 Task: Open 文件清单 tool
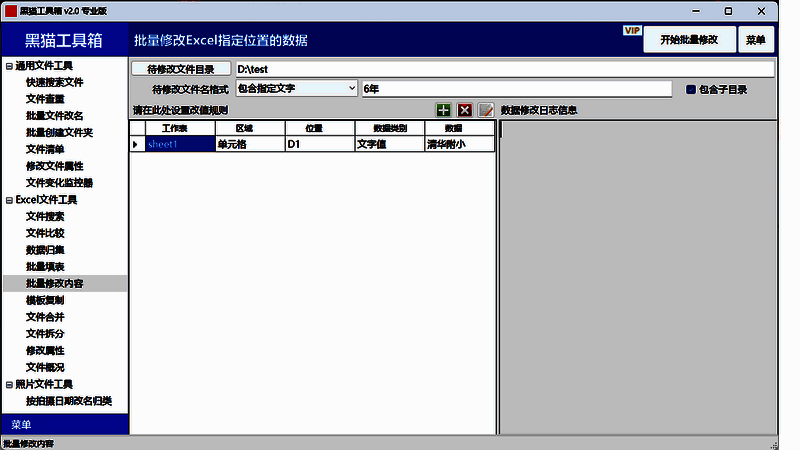[45, 149]
